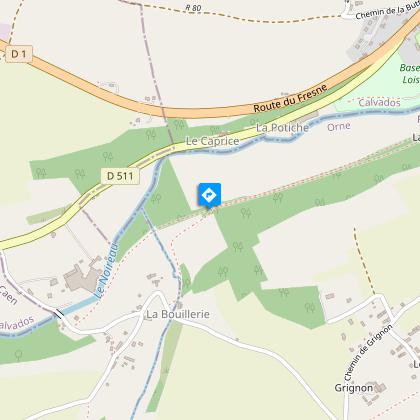420x420 pixels.
Task: Select the Chemin de Grignon street label
Action: [369, 353]
